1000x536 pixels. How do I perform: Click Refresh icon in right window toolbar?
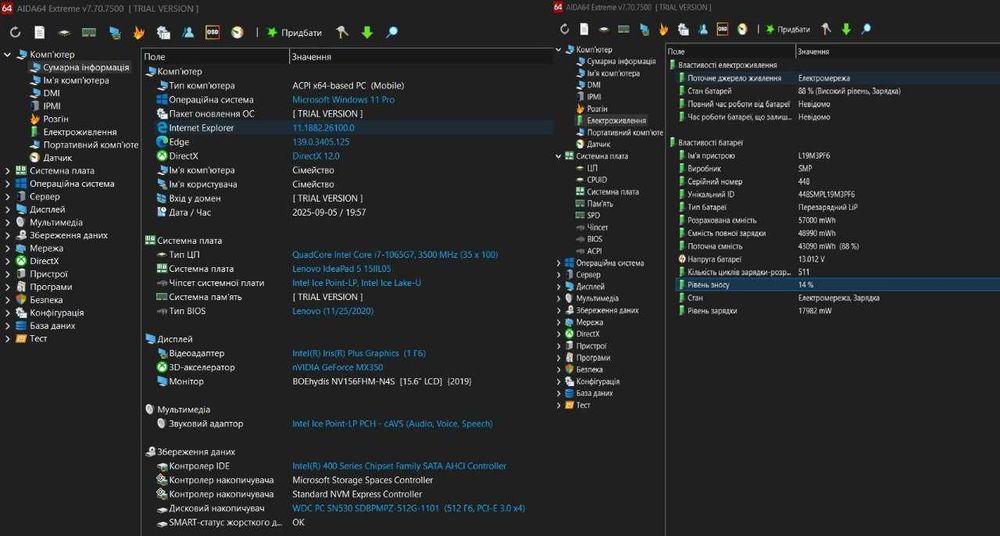tap(564, 29)
